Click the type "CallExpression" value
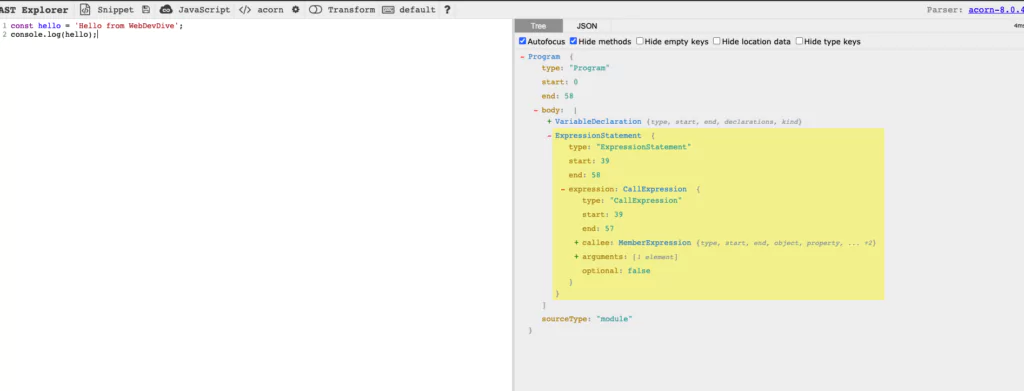 [x=646, y=200]
